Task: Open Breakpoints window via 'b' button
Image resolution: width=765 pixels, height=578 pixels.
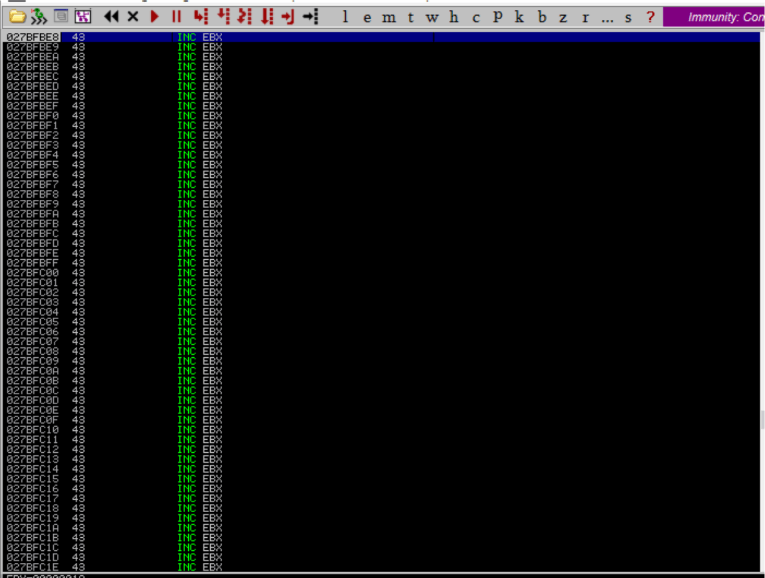Action: (542, 18)
